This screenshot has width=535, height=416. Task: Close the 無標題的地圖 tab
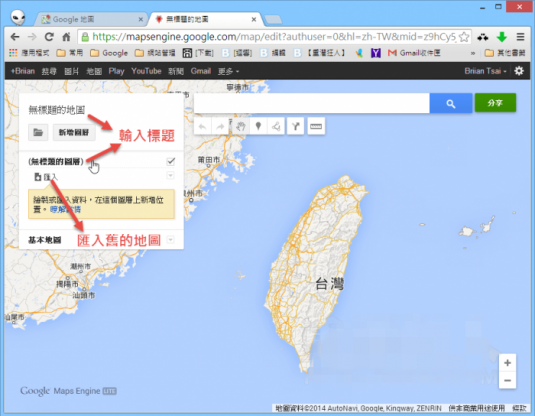(x=254, y=19)
